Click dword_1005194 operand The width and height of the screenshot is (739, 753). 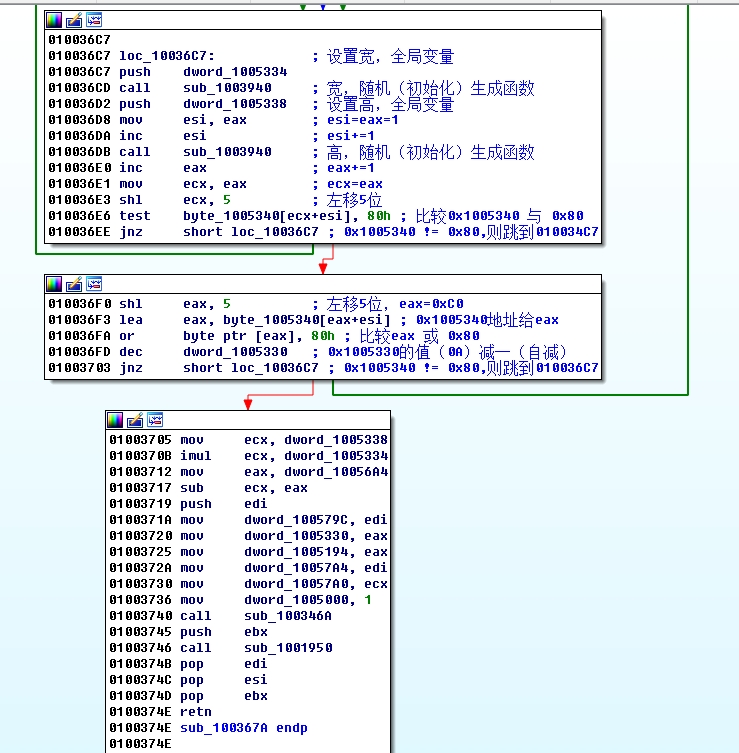(x=296, y=552)
